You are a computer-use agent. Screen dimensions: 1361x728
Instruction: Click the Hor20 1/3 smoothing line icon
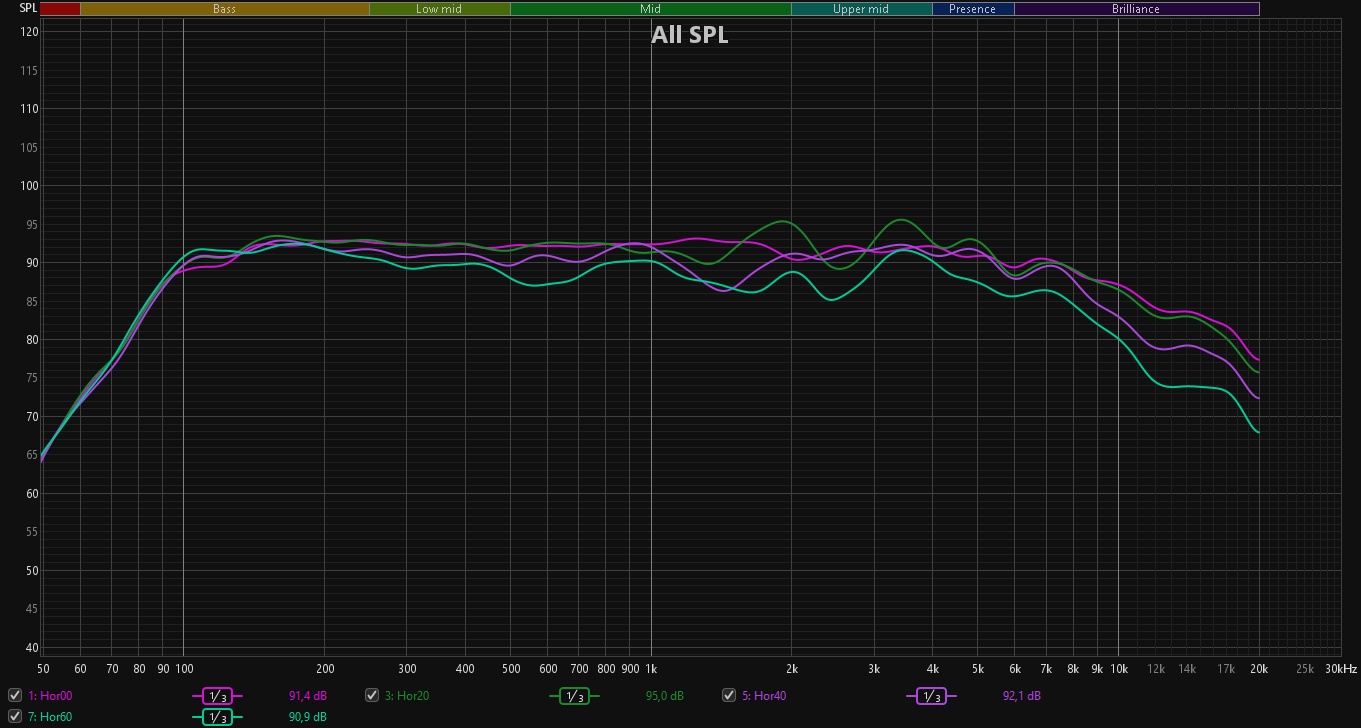click(x=574, y=696)
